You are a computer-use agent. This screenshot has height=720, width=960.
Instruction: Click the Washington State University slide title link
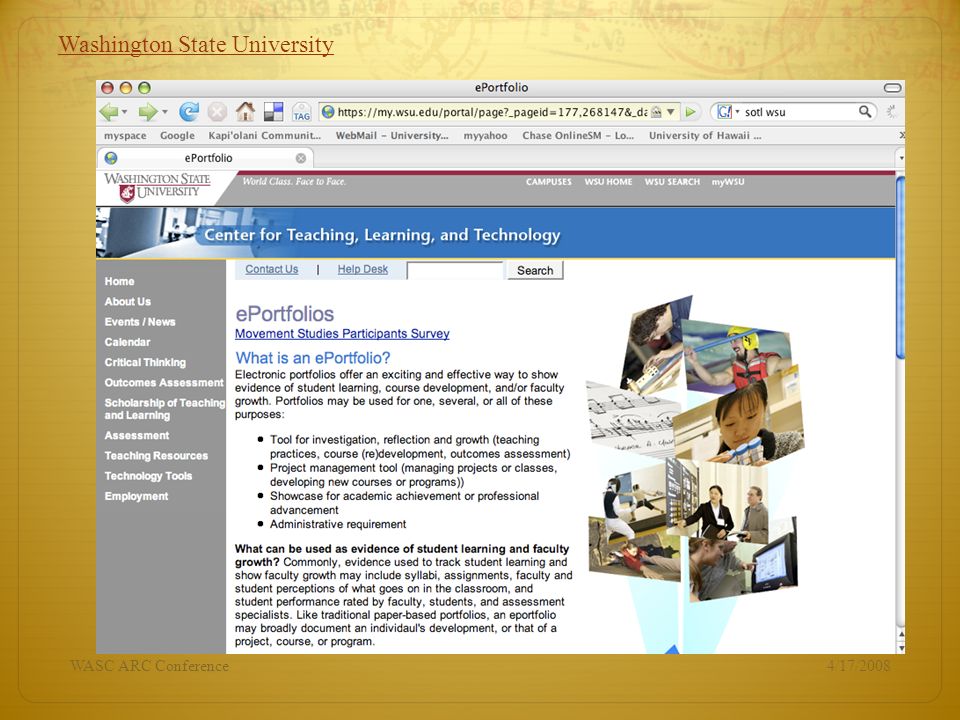(196, 45)
